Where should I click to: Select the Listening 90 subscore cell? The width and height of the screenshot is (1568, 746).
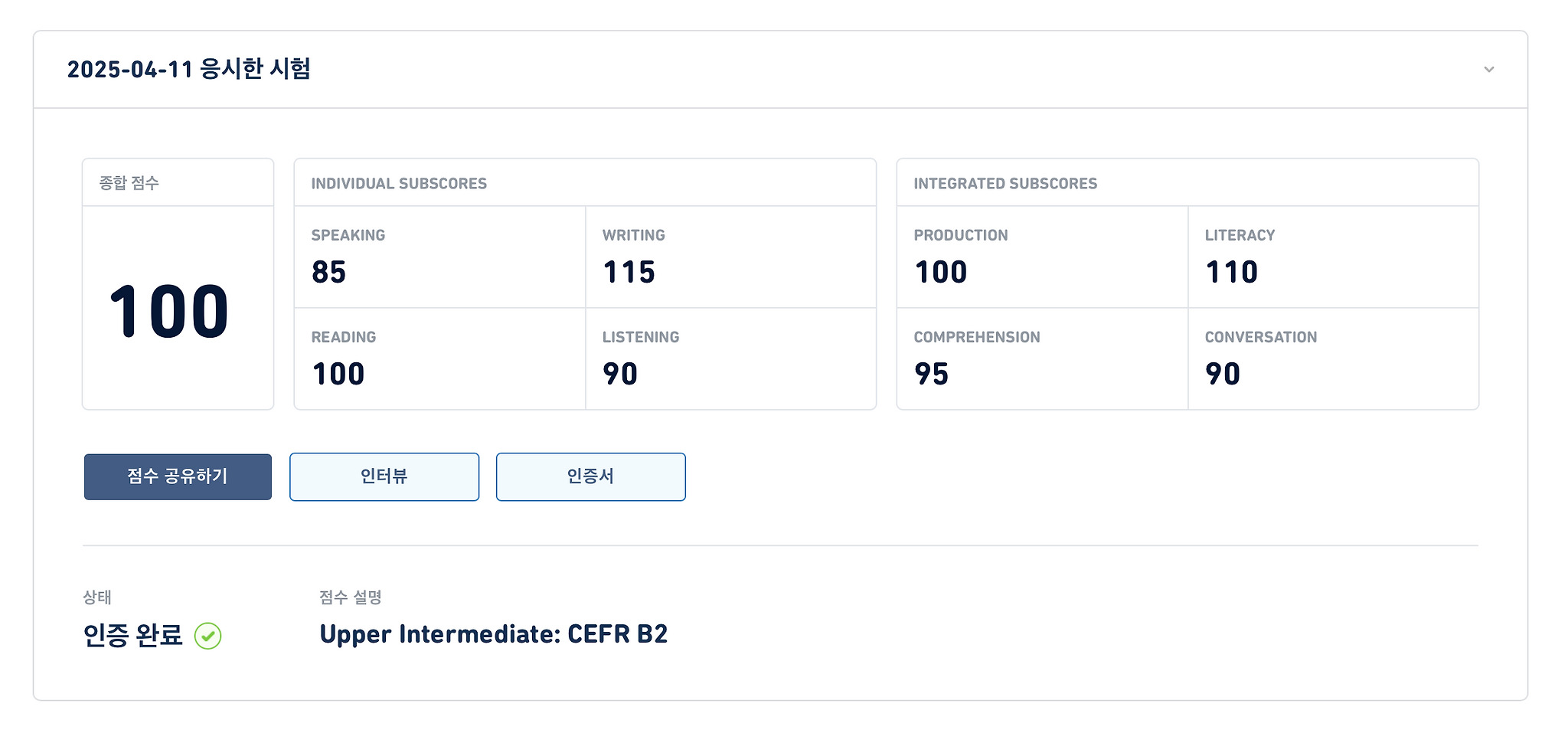731,359
